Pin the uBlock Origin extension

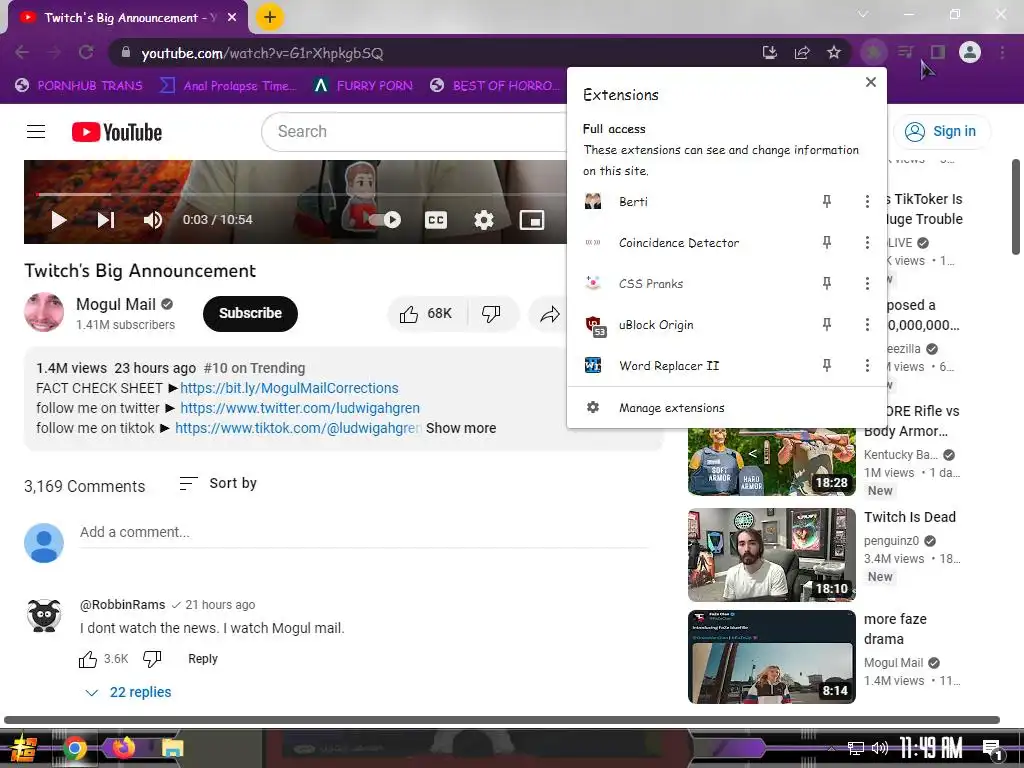click(827, 325)
